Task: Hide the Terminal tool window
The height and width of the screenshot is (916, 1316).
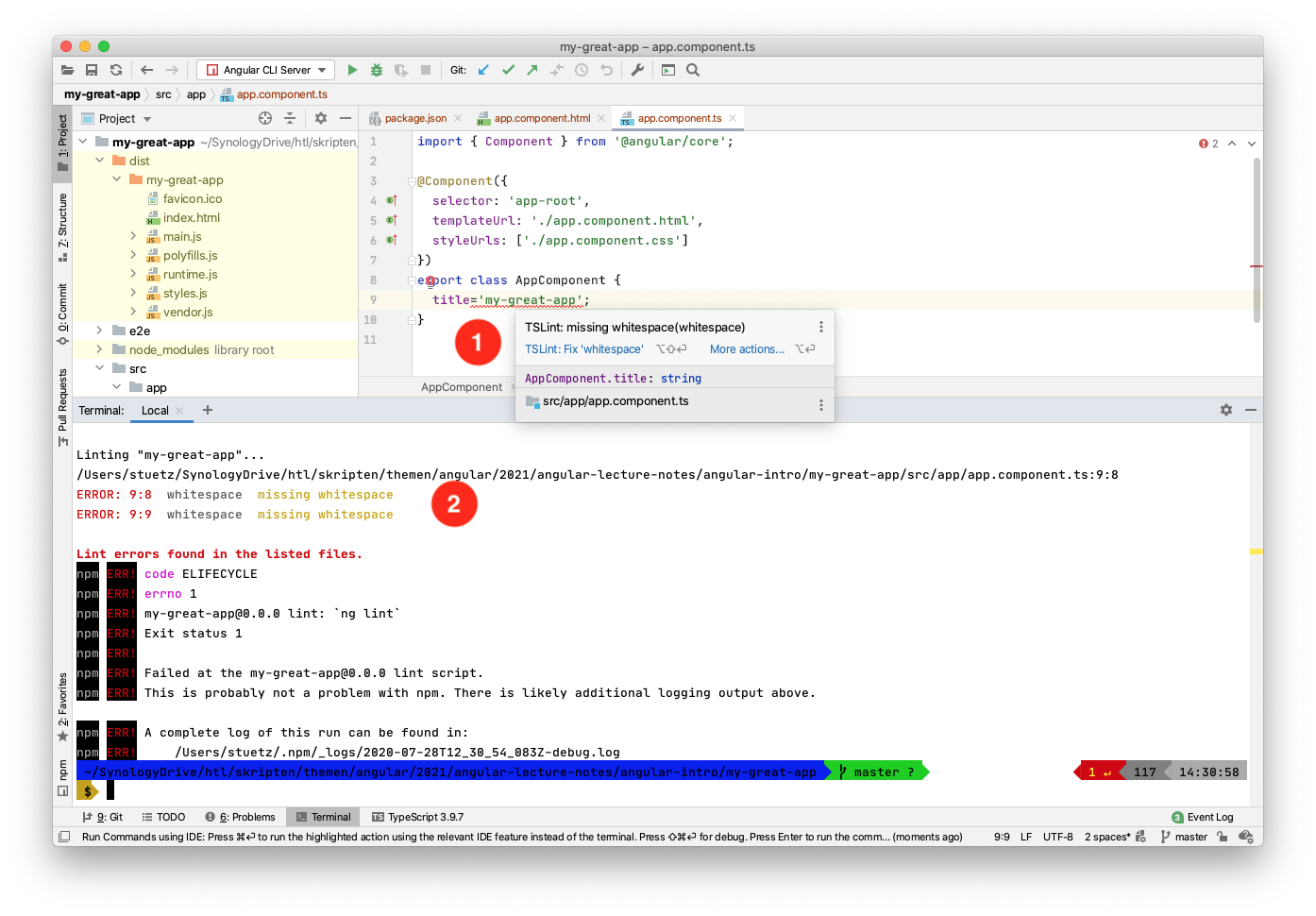Action: (1251, 410)
